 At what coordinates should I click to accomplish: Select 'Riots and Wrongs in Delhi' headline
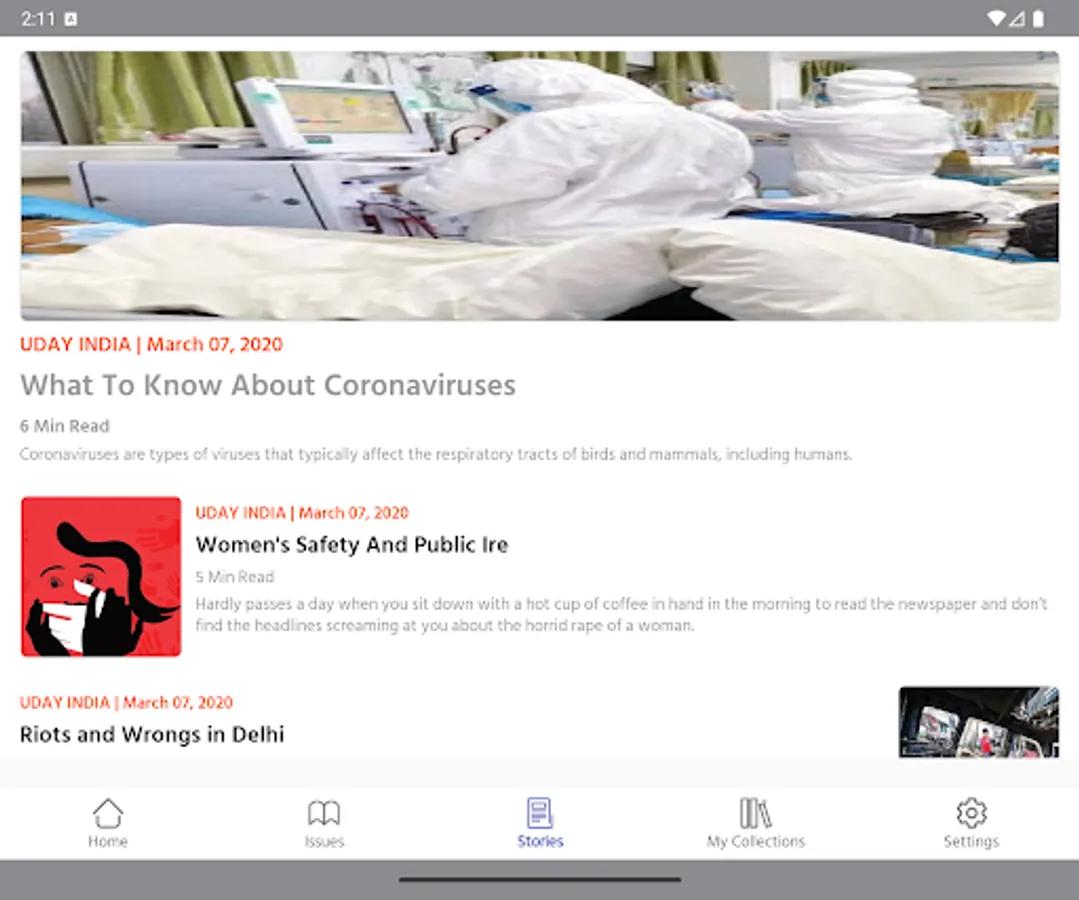pyautogui.click(x=152, y=733)
